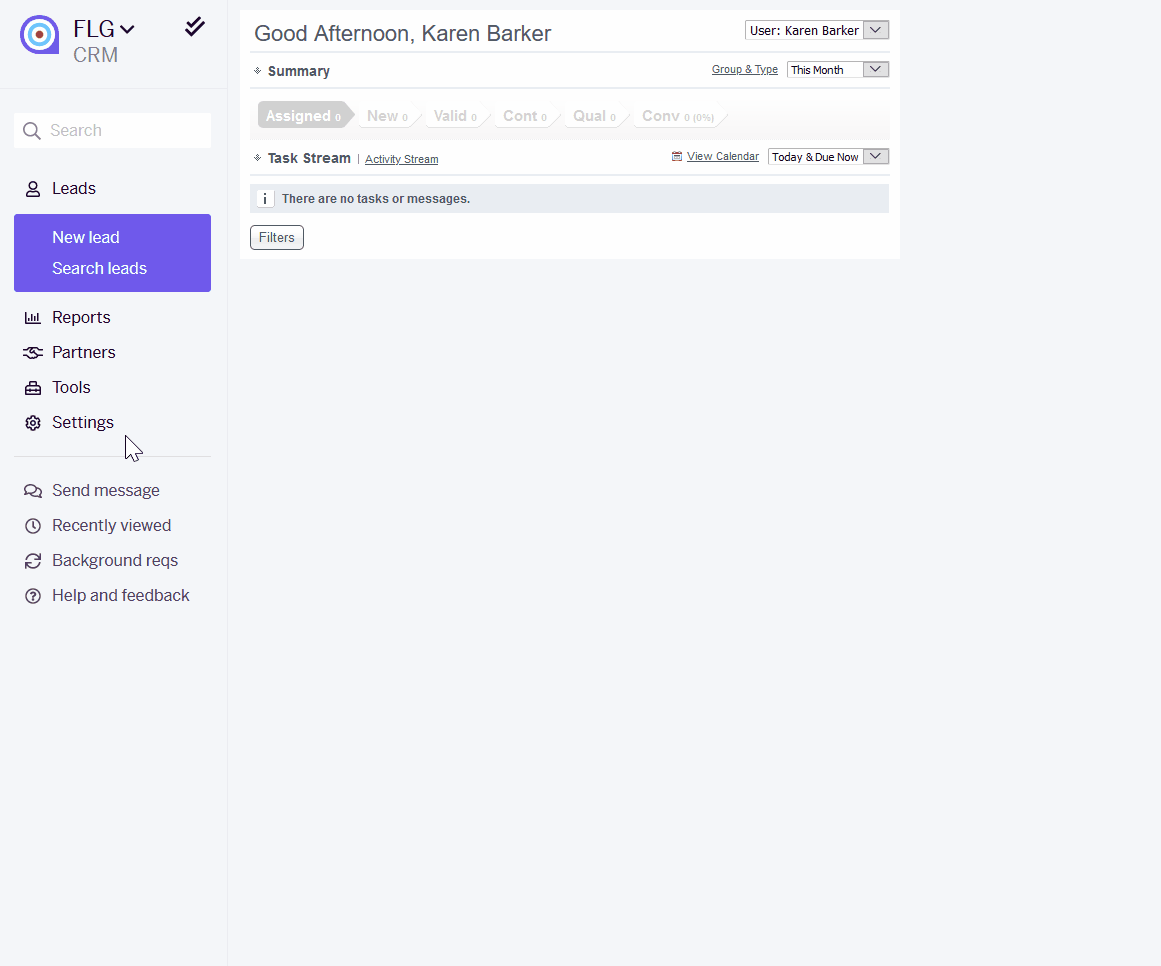
Task: Open the Group & Type link
Action: point(745,70)
